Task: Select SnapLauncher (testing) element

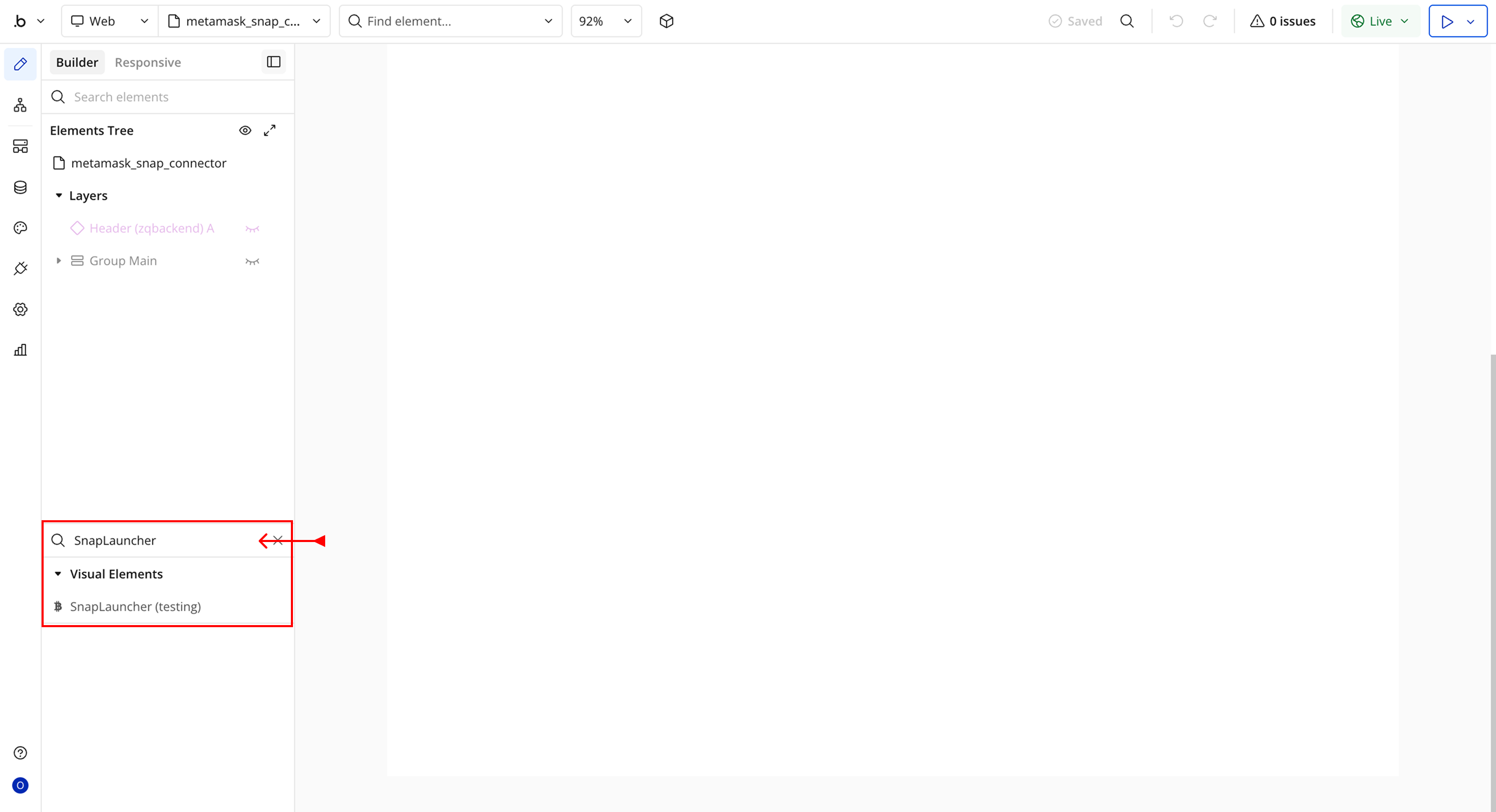Action: coord(135,606)
